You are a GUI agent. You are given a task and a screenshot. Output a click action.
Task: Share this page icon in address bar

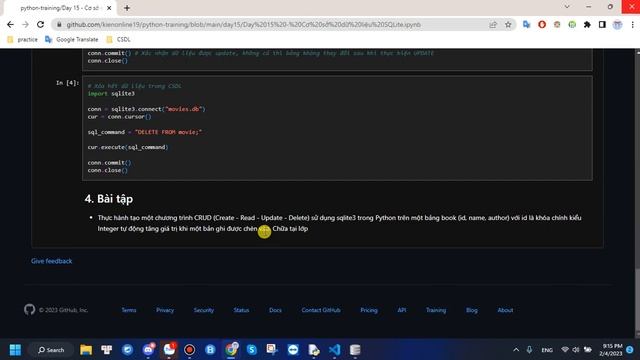[x=493, y=24]
